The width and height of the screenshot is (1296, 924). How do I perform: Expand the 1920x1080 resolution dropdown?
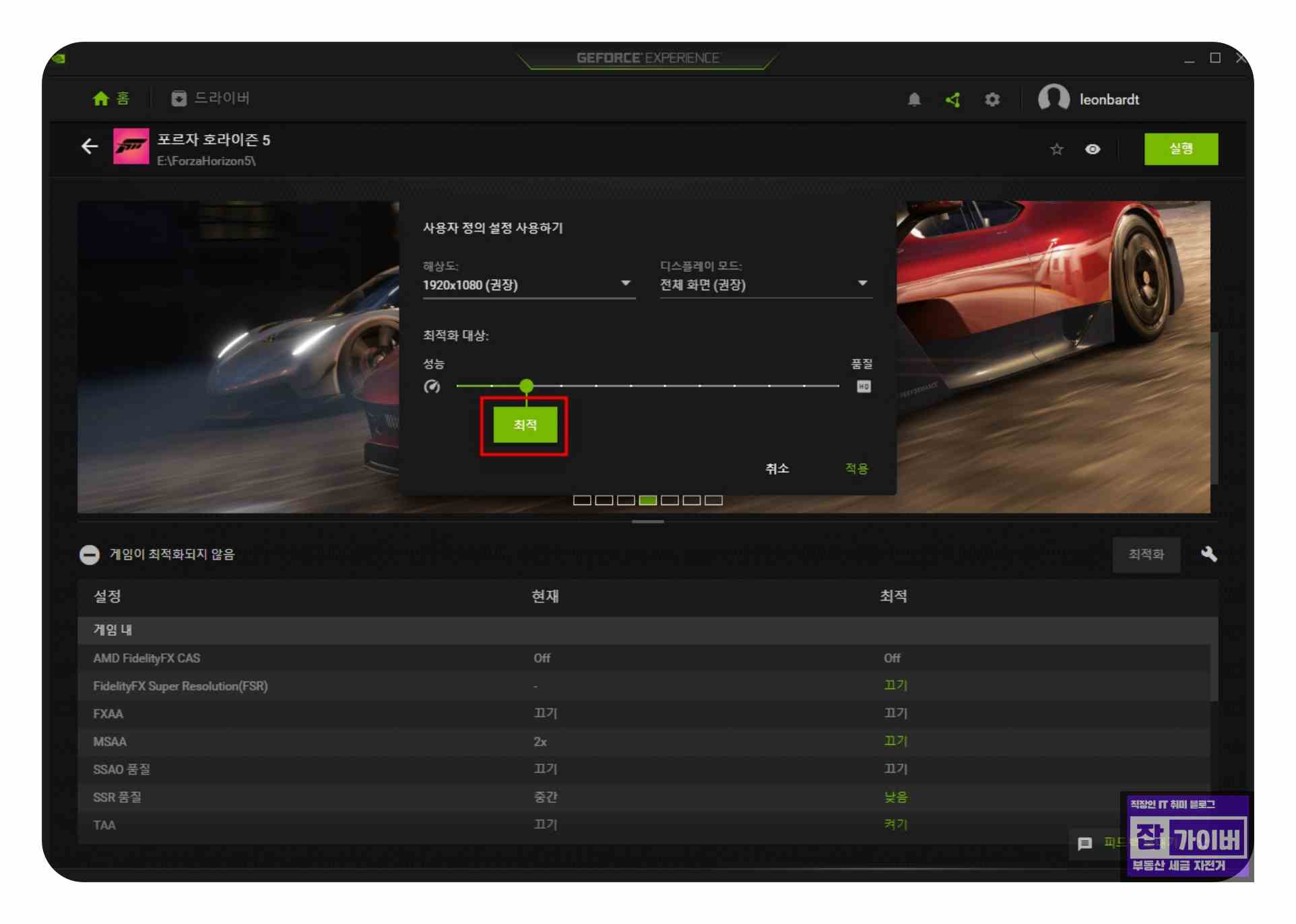point(528,284)
